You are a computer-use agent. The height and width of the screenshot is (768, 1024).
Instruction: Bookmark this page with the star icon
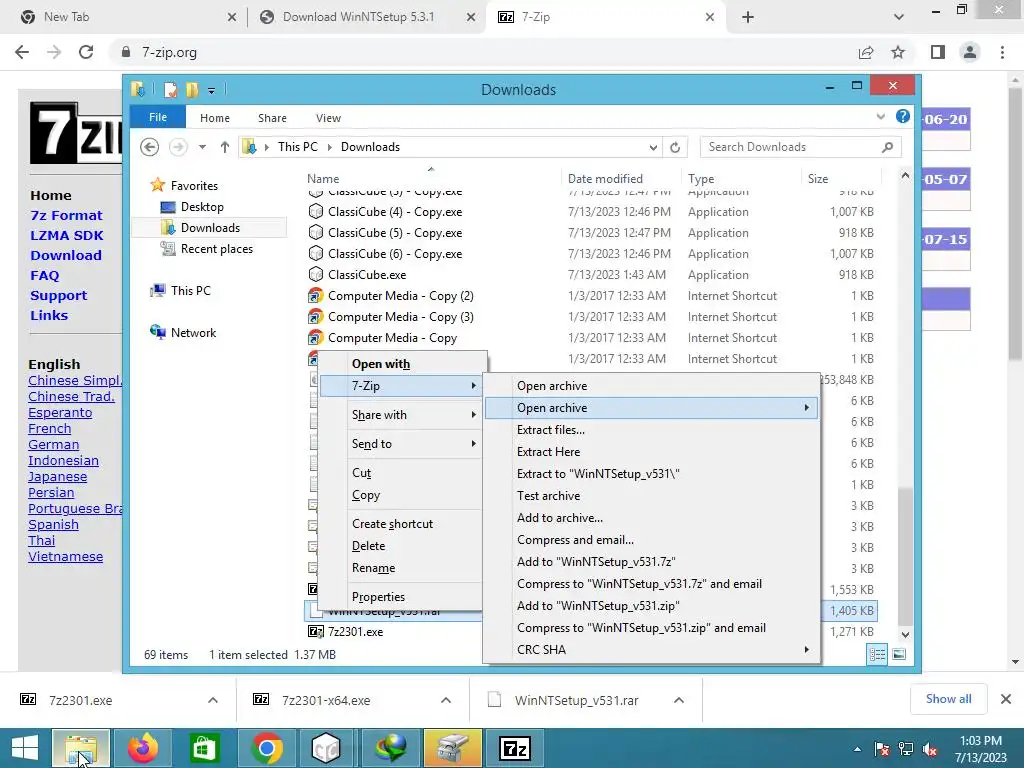pyautogui.click(x=898, y=52)
